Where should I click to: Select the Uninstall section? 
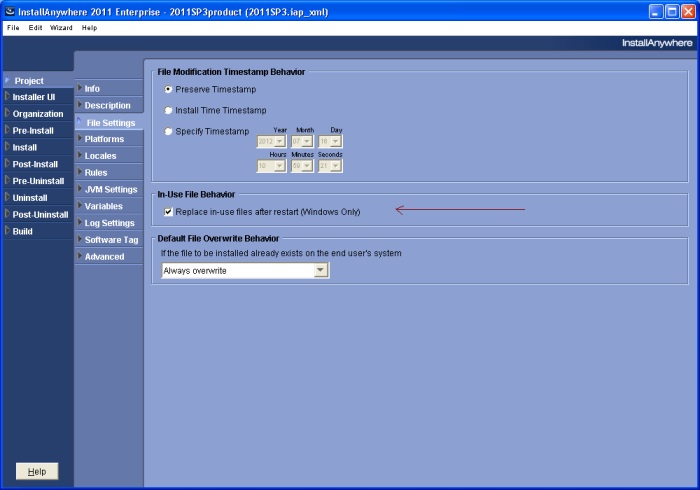tap(38, 198)
